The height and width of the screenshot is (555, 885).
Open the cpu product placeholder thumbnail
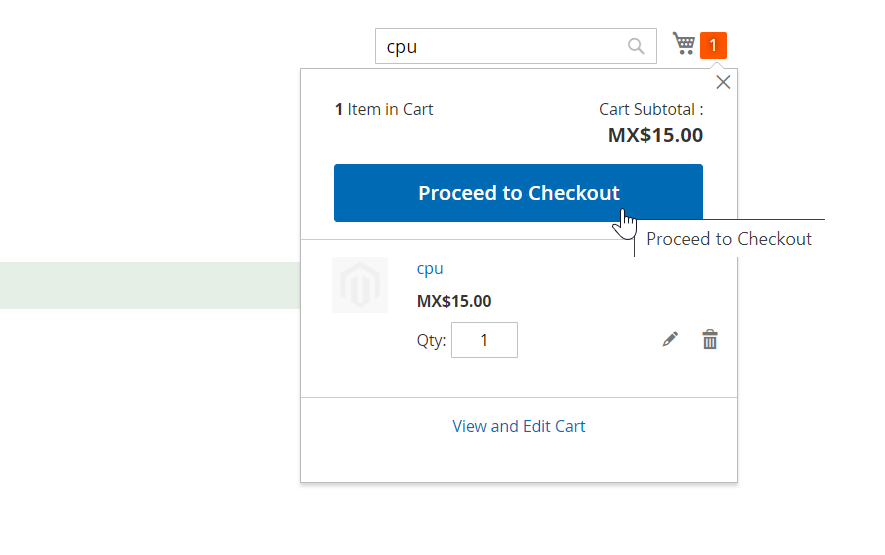[360, 285]
